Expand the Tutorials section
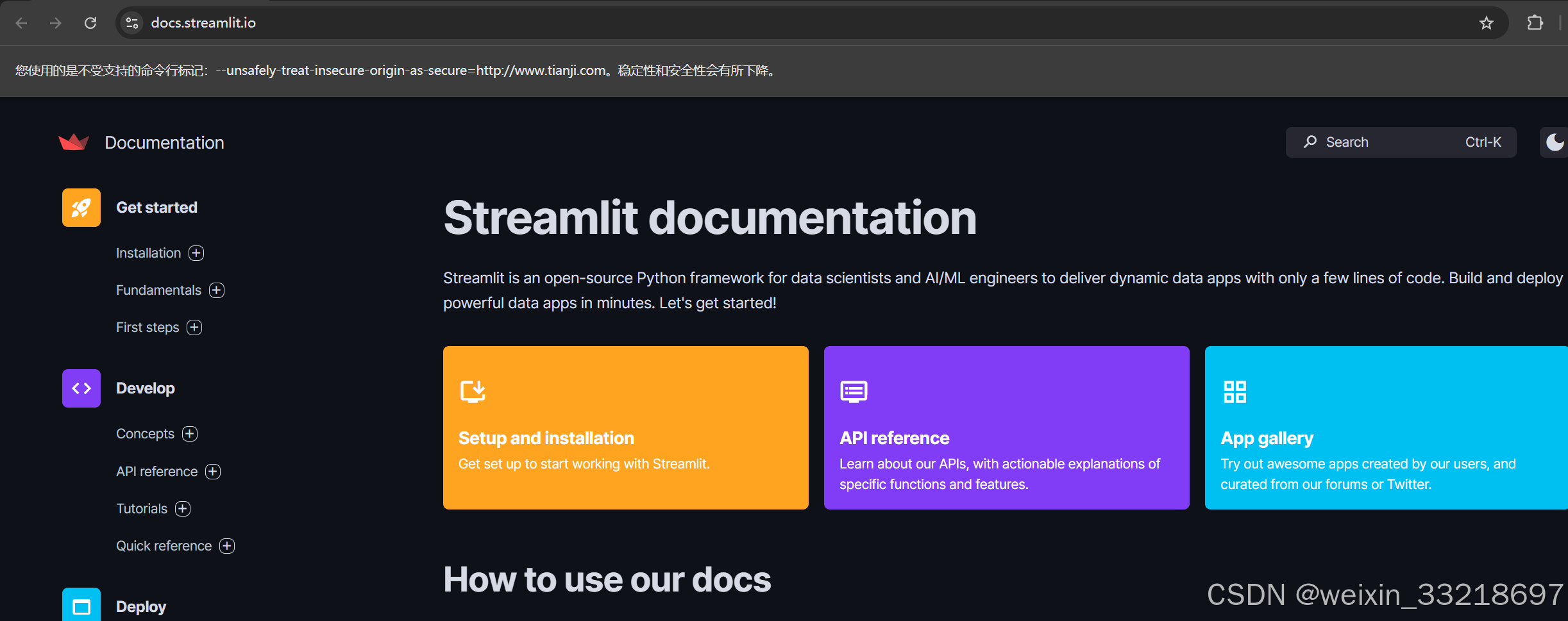The image size is (1568, 621). (x=183, y=509)
